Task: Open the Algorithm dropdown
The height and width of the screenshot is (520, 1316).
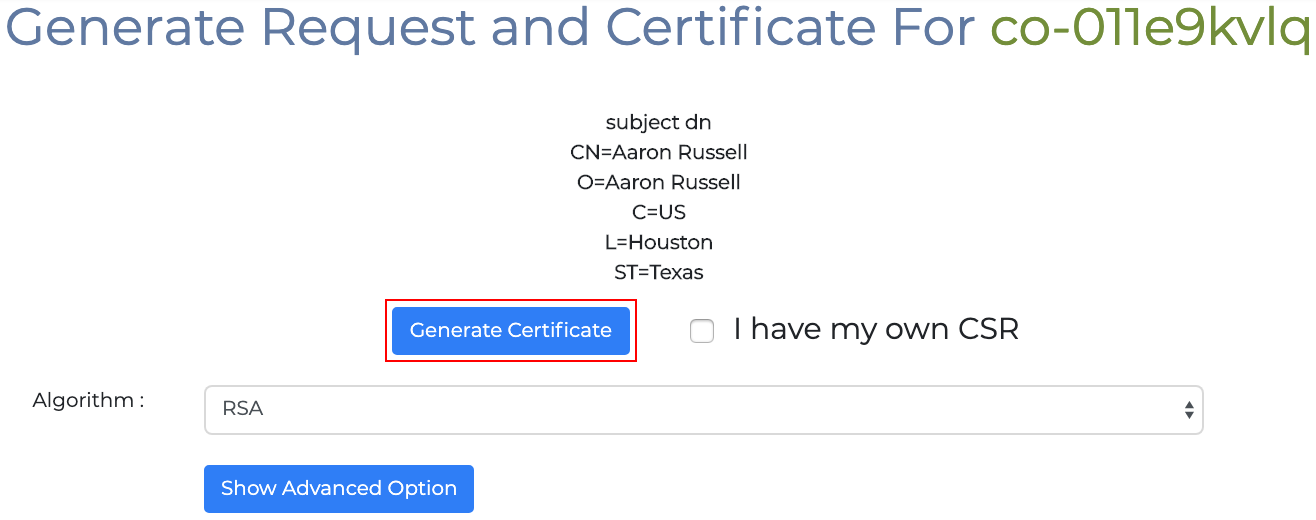Action: click(703, 410)
